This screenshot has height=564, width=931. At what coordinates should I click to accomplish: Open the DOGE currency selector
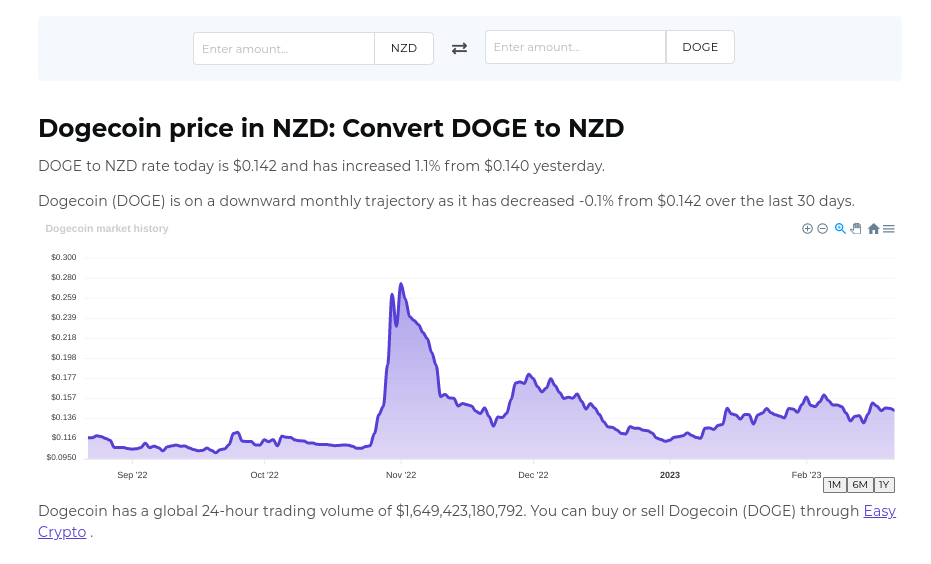700,47
